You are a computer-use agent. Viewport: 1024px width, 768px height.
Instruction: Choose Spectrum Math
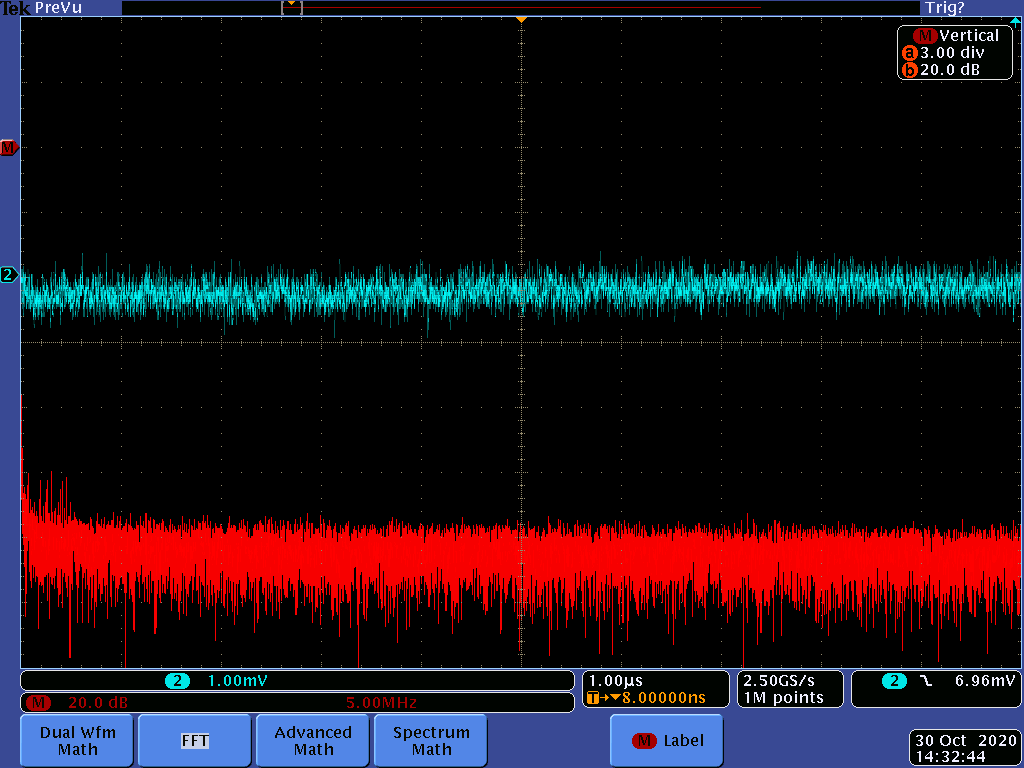coord(431,740)
